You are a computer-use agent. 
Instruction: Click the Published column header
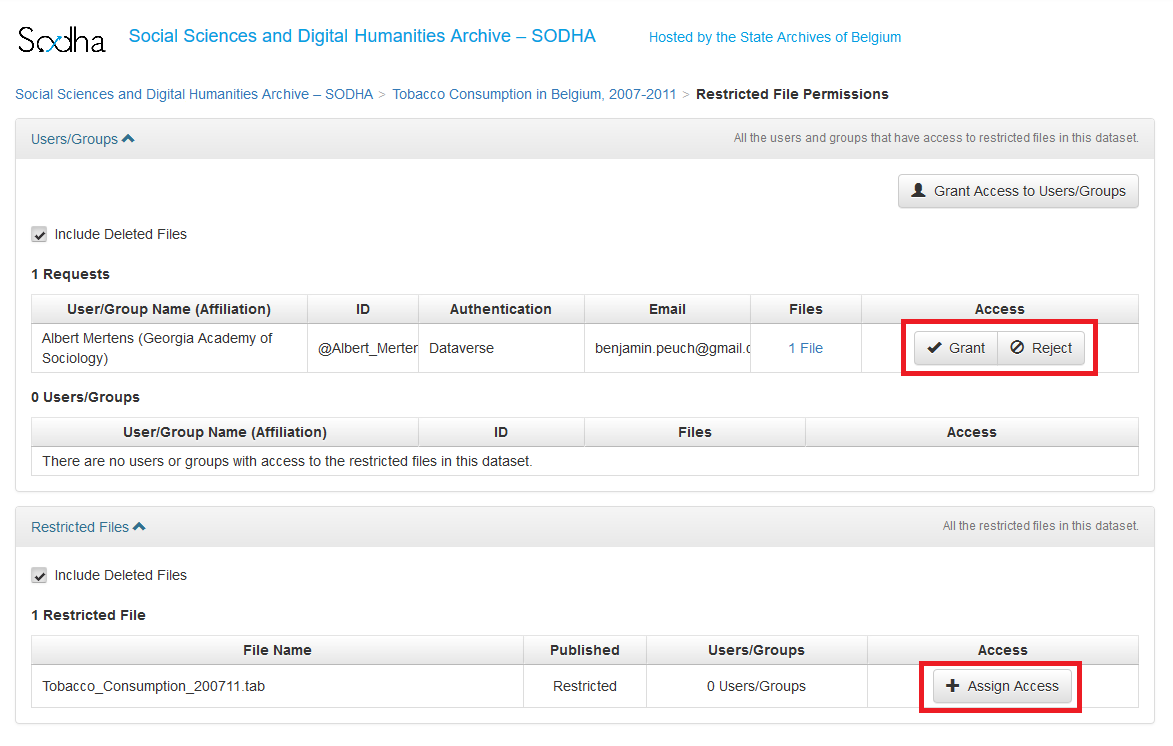click(585, 650)
